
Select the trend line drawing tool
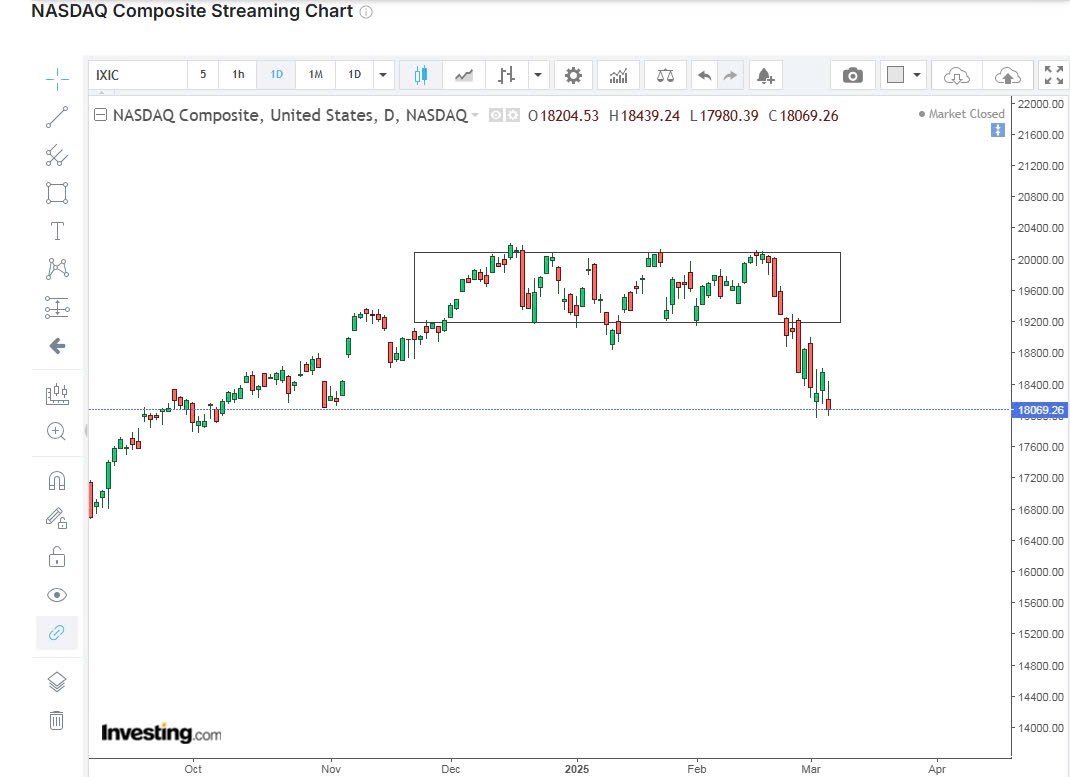(57, 117)
